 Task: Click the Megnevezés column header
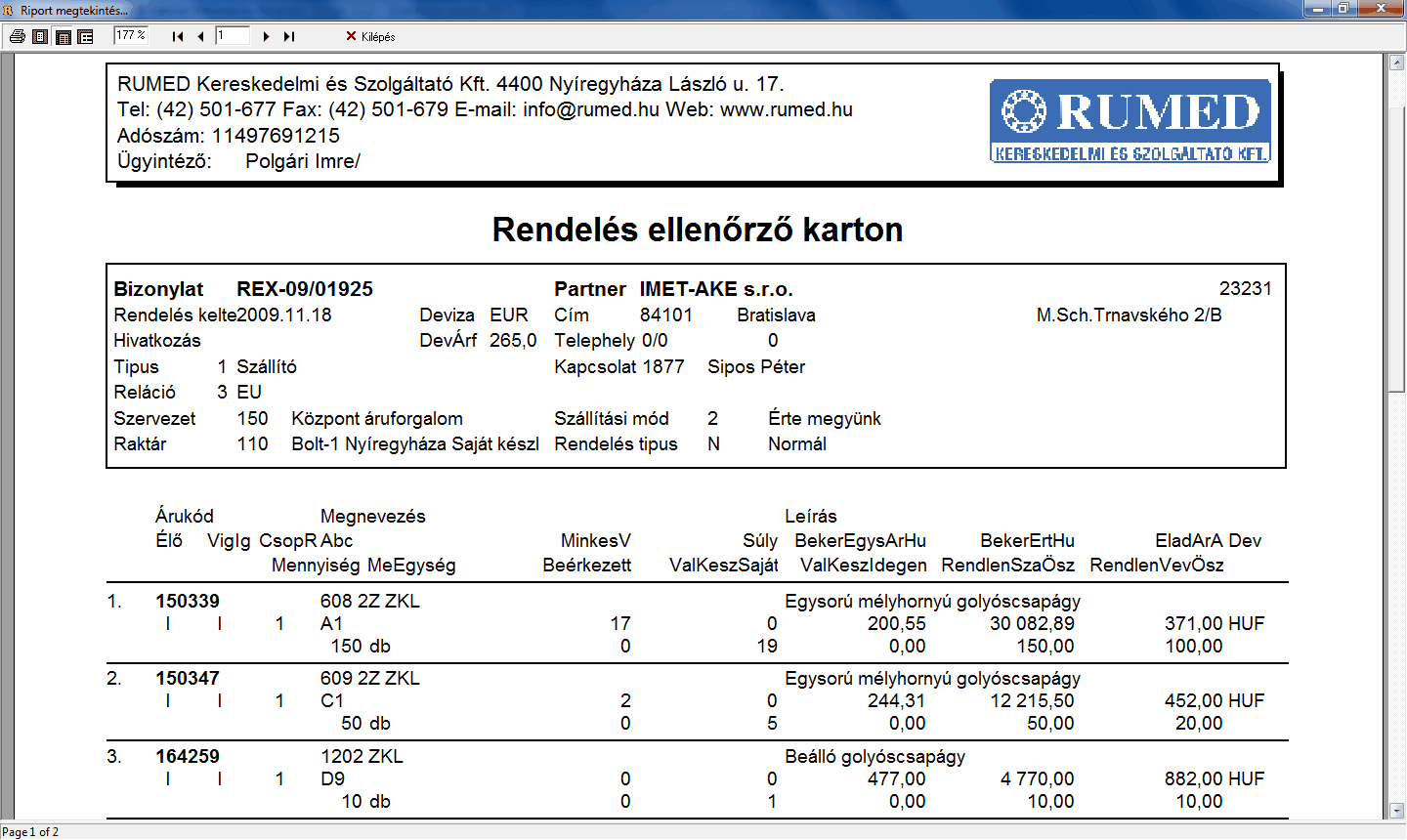click(373, 516)
